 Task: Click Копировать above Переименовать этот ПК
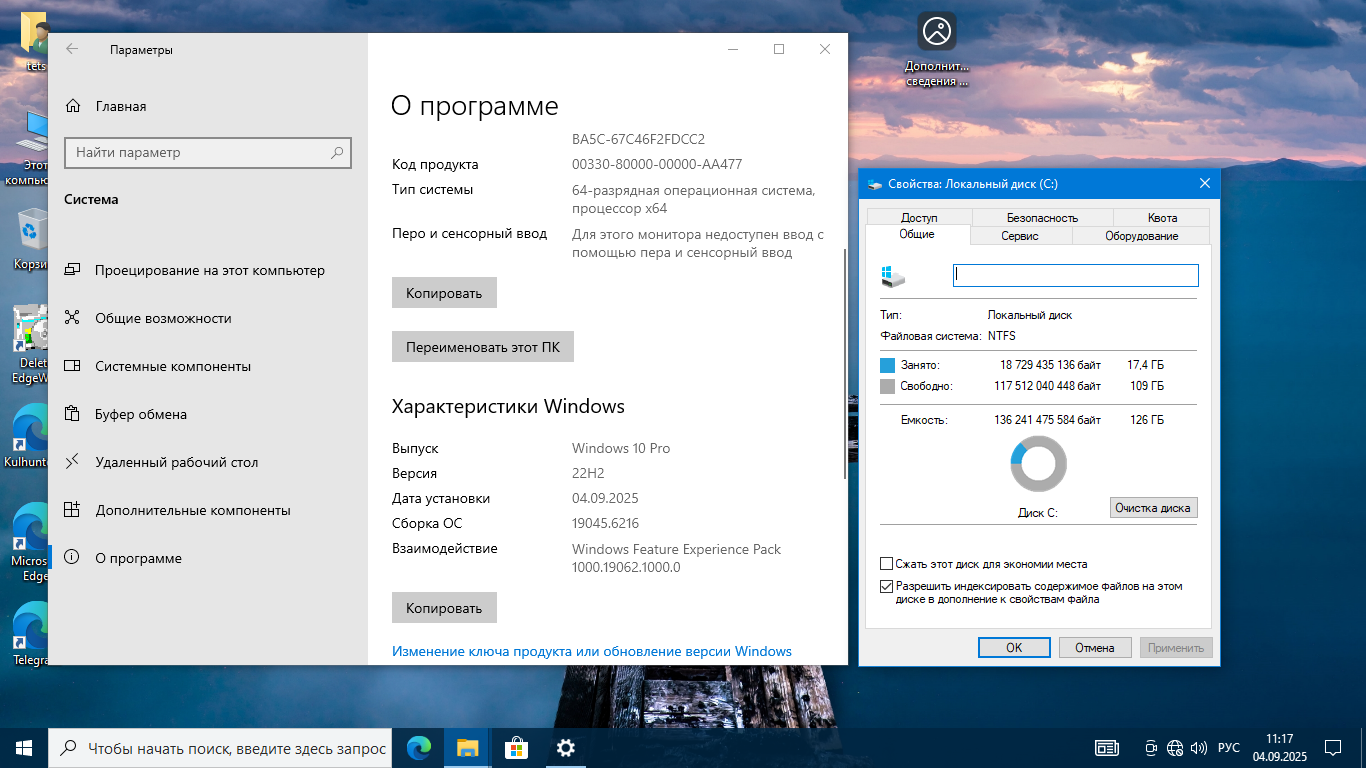pos(444,293)
